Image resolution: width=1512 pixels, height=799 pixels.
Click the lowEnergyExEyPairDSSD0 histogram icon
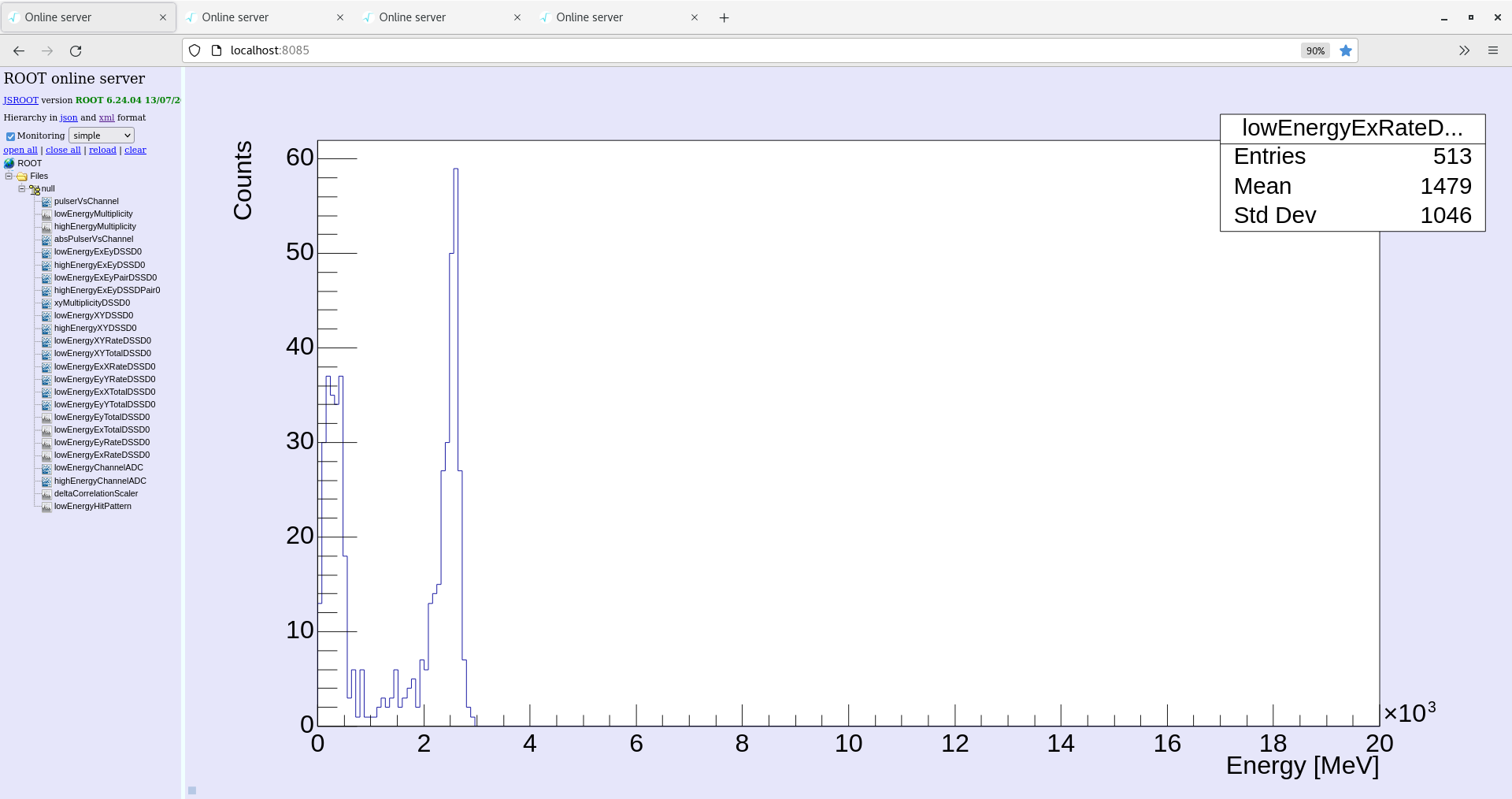46,278
